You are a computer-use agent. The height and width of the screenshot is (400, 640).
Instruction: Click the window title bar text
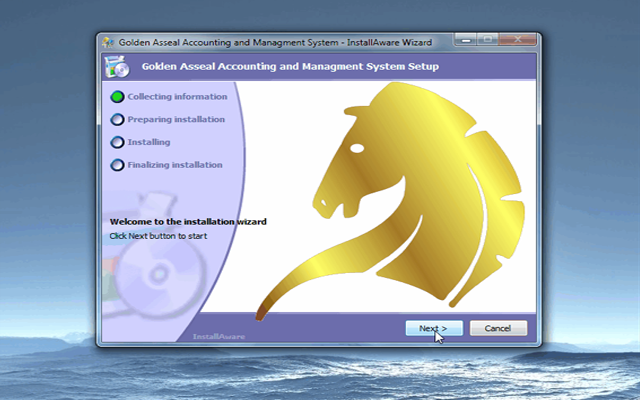tap(273, 43)
